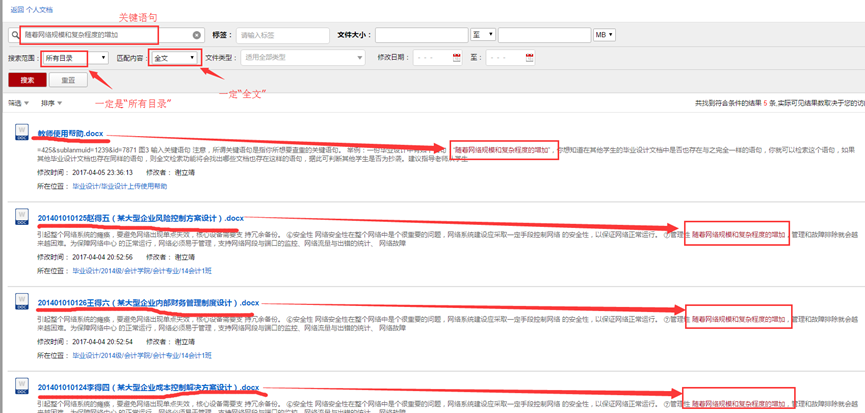
Task: Expand the MB file size unit dropdown
Action: [x=604, y=35]
